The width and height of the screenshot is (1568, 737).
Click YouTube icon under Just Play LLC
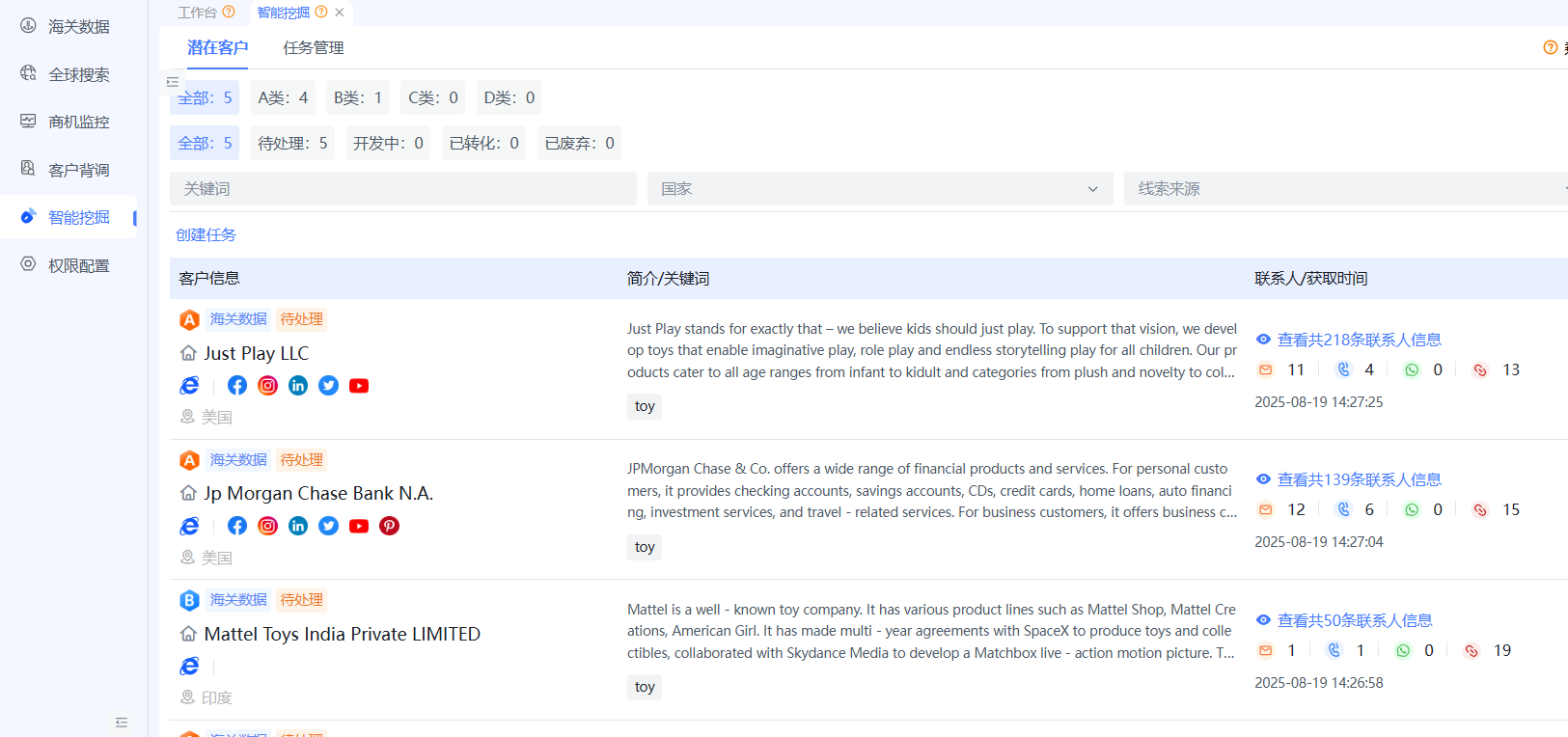(359, 386)
